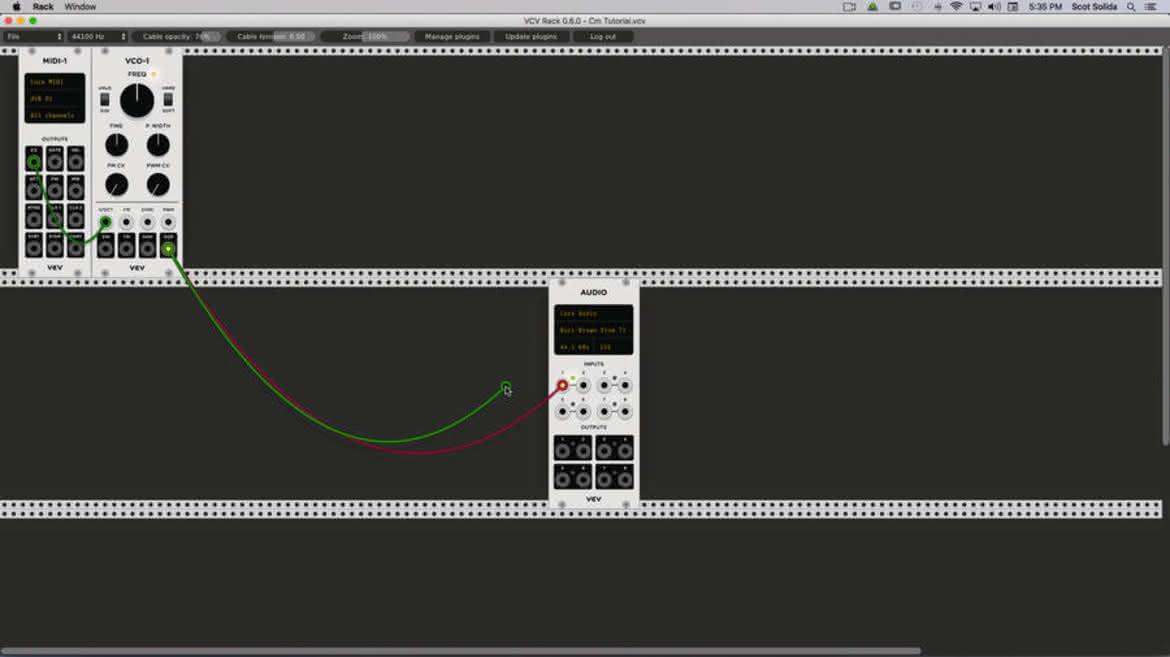Screen dimensions: 1170x657
Task: Open the MIDI-1 channel selector (bottom display row)
Action: point(54,115)
